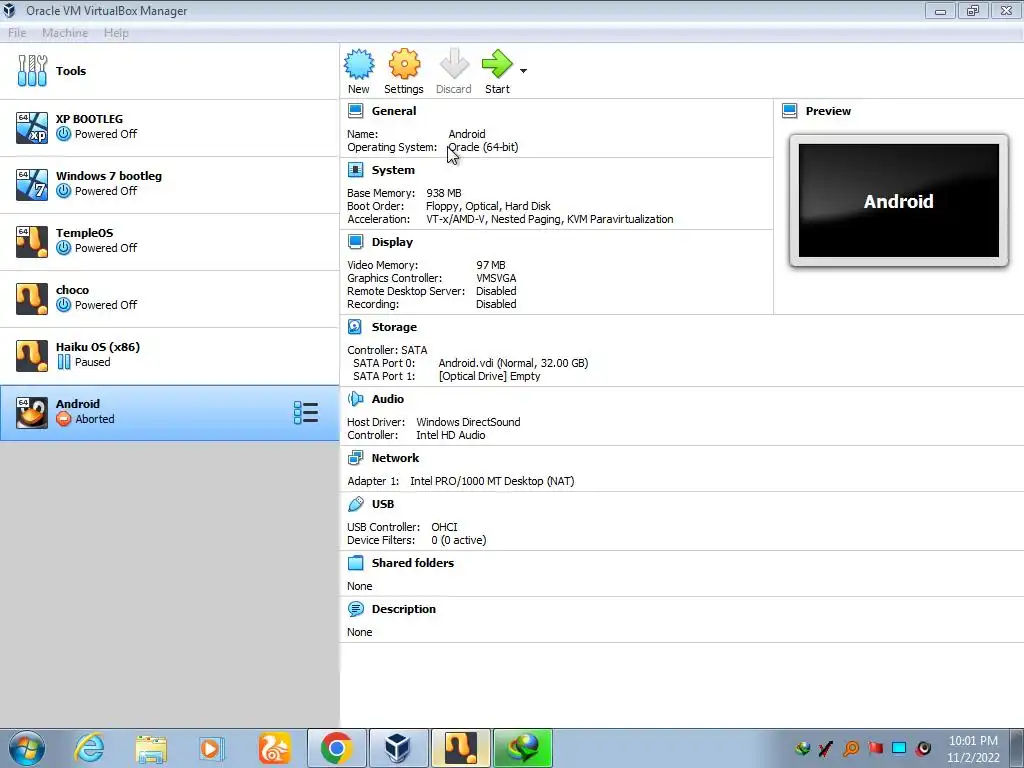The width and height of the screenshot is (1024, 768).
Task: Launch Internet Explorer from the taskbar
Action: (89, 748)
